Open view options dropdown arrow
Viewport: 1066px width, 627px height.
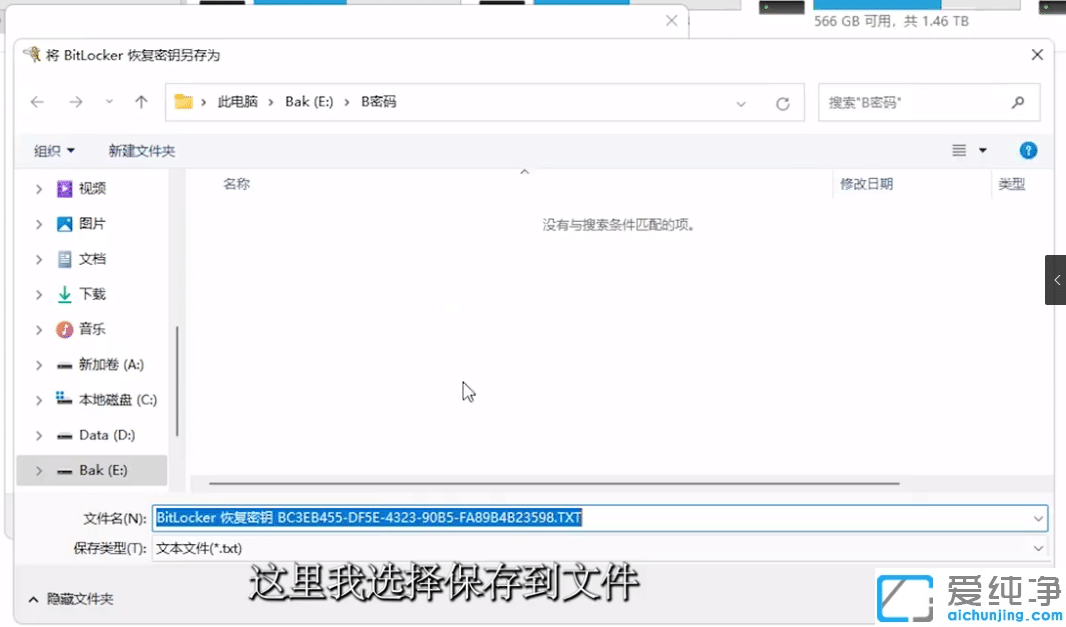[x=982, y=150]
